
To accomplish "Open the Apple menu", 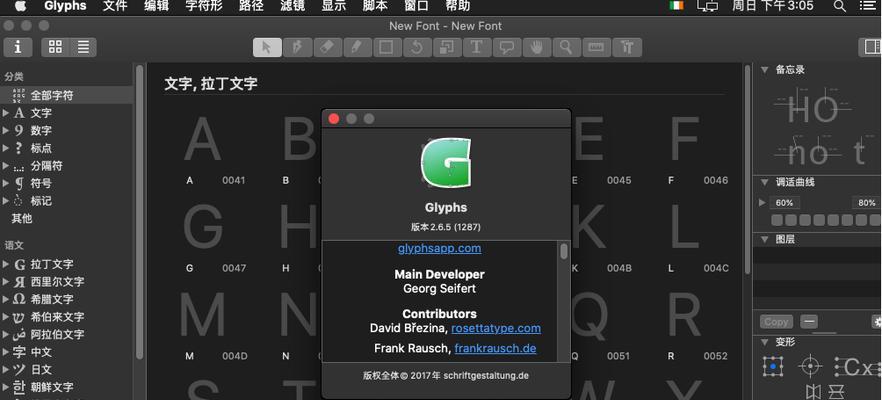I will coord(20,6).
